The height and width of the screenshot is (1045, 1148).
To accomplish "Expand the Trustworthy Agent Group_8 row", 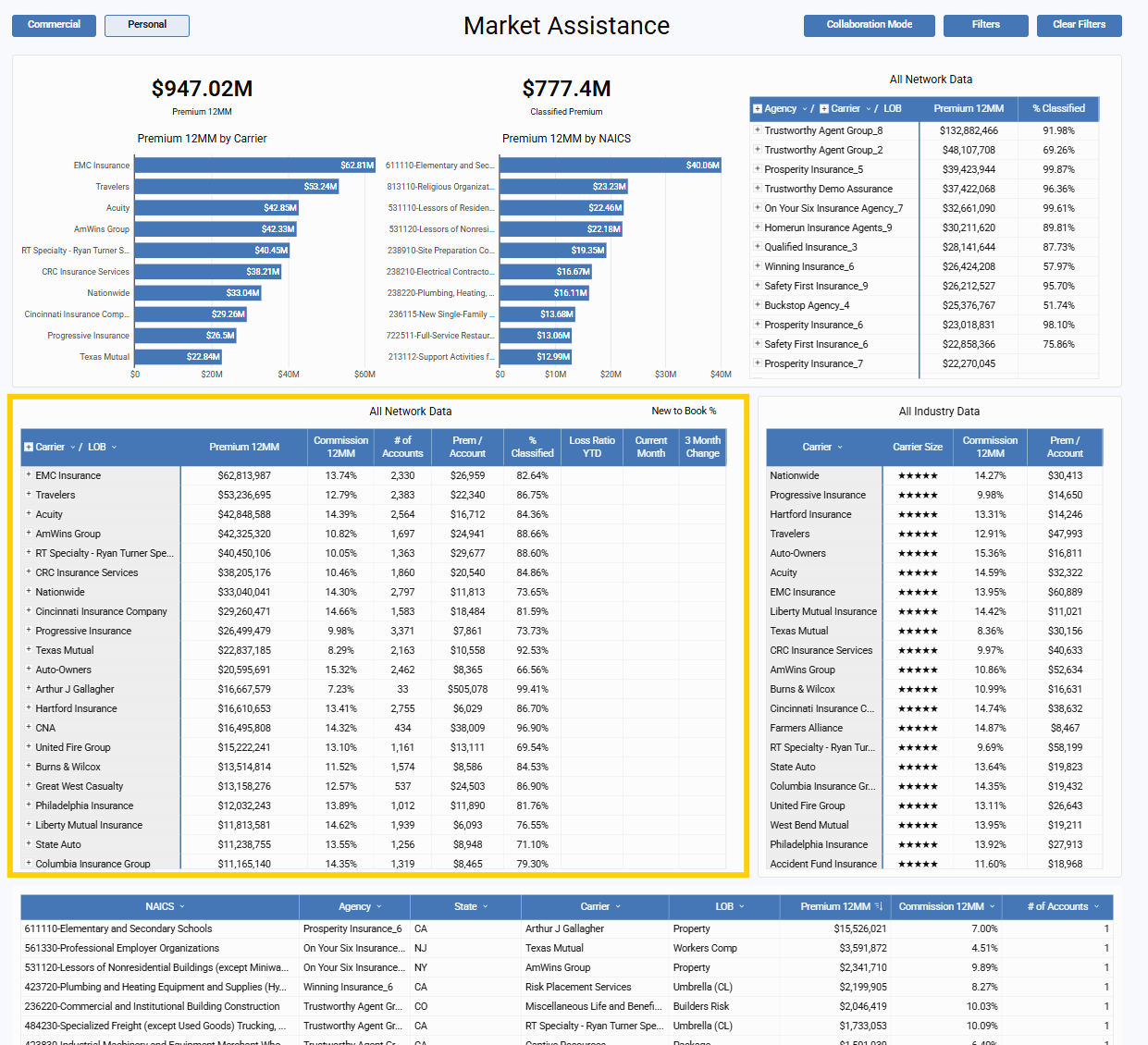I will (758, 130).
